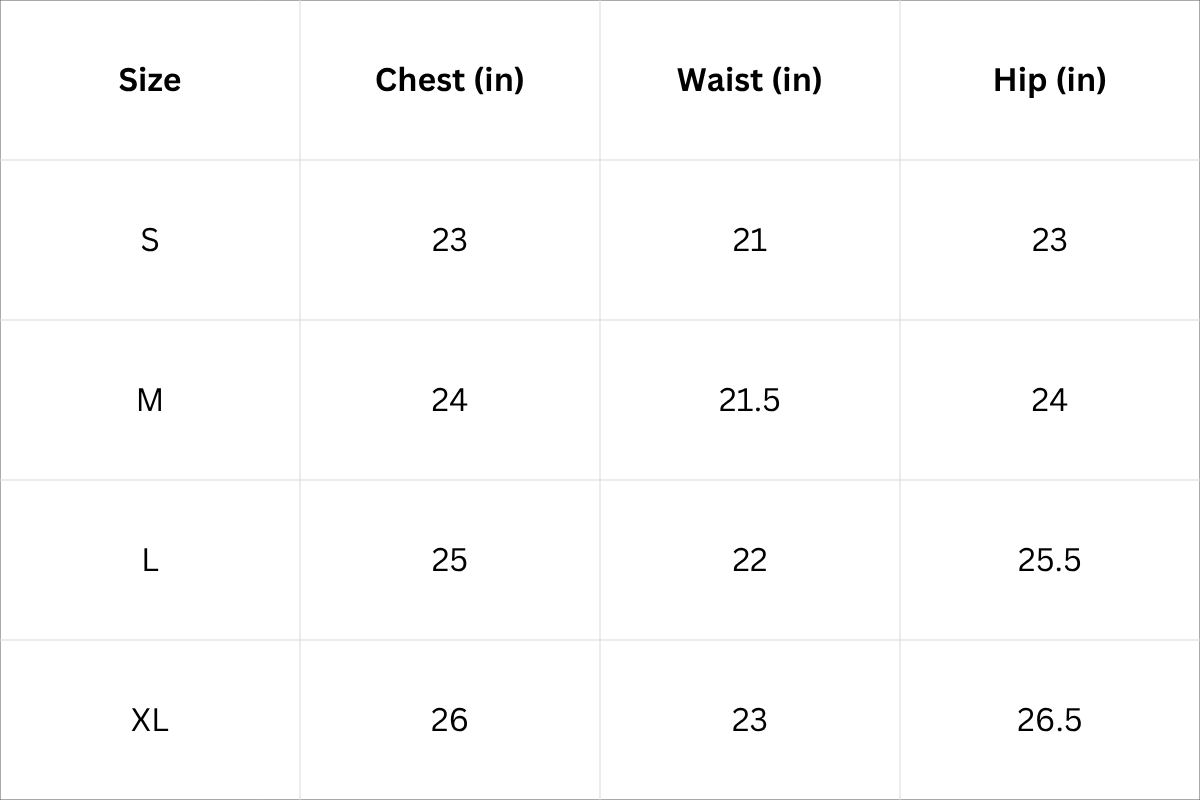Select the chest value for size S
Image resolution: width=1200 pixels, height=800 pixels.
pos(449,240)
